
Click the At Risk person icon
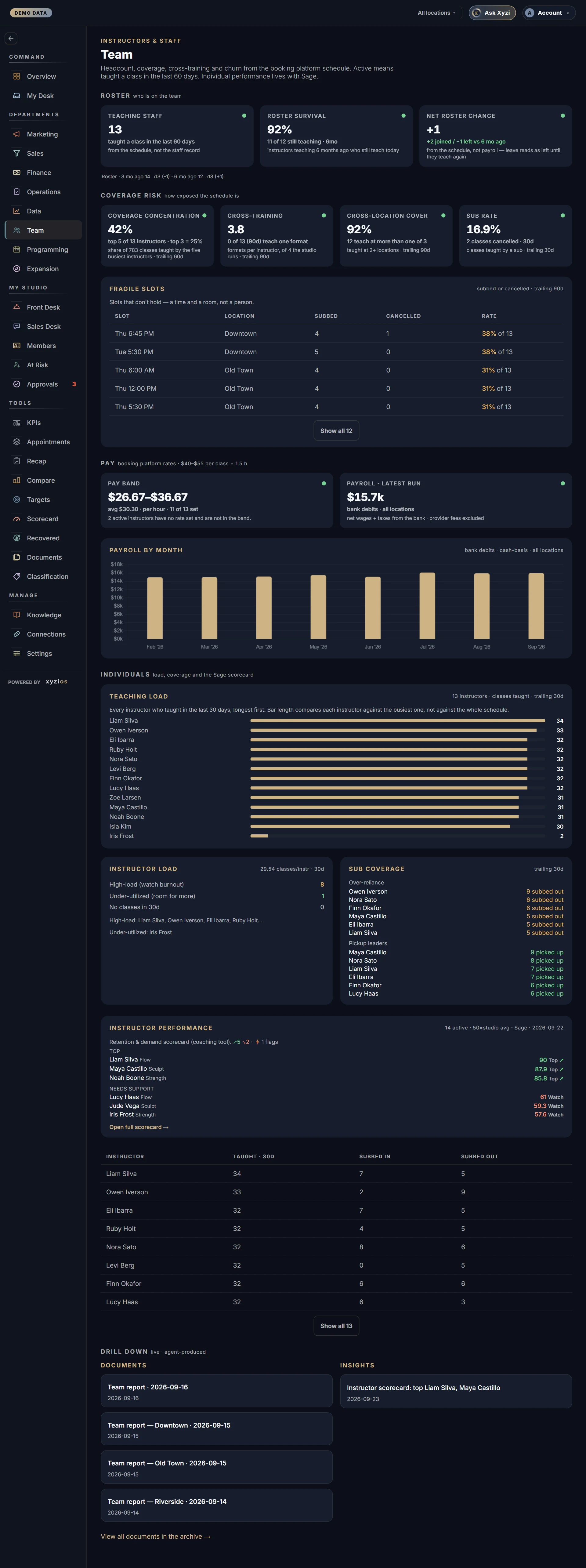(16, 365)
